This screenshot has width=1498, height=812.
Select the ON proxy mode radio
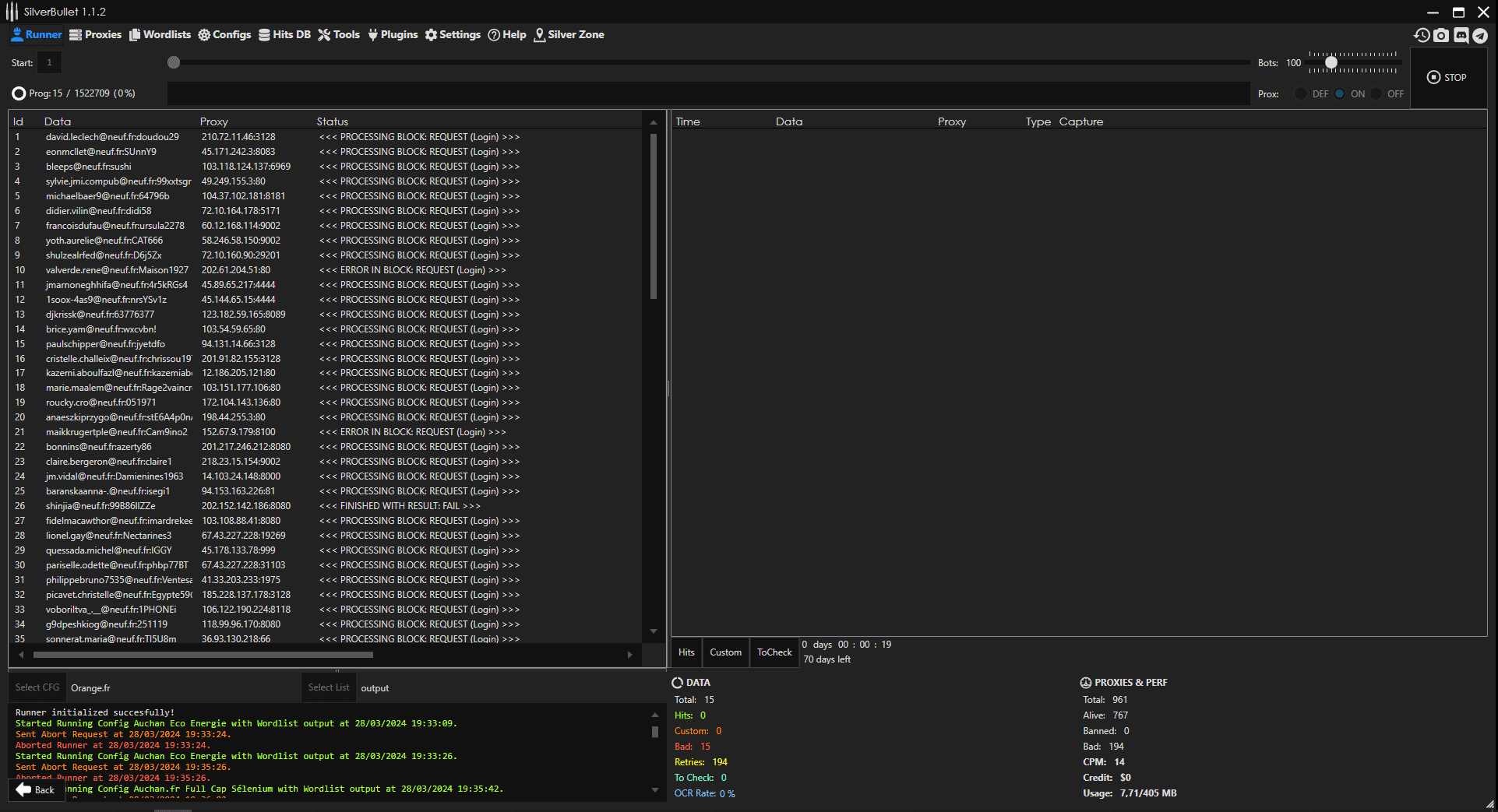1339,93
